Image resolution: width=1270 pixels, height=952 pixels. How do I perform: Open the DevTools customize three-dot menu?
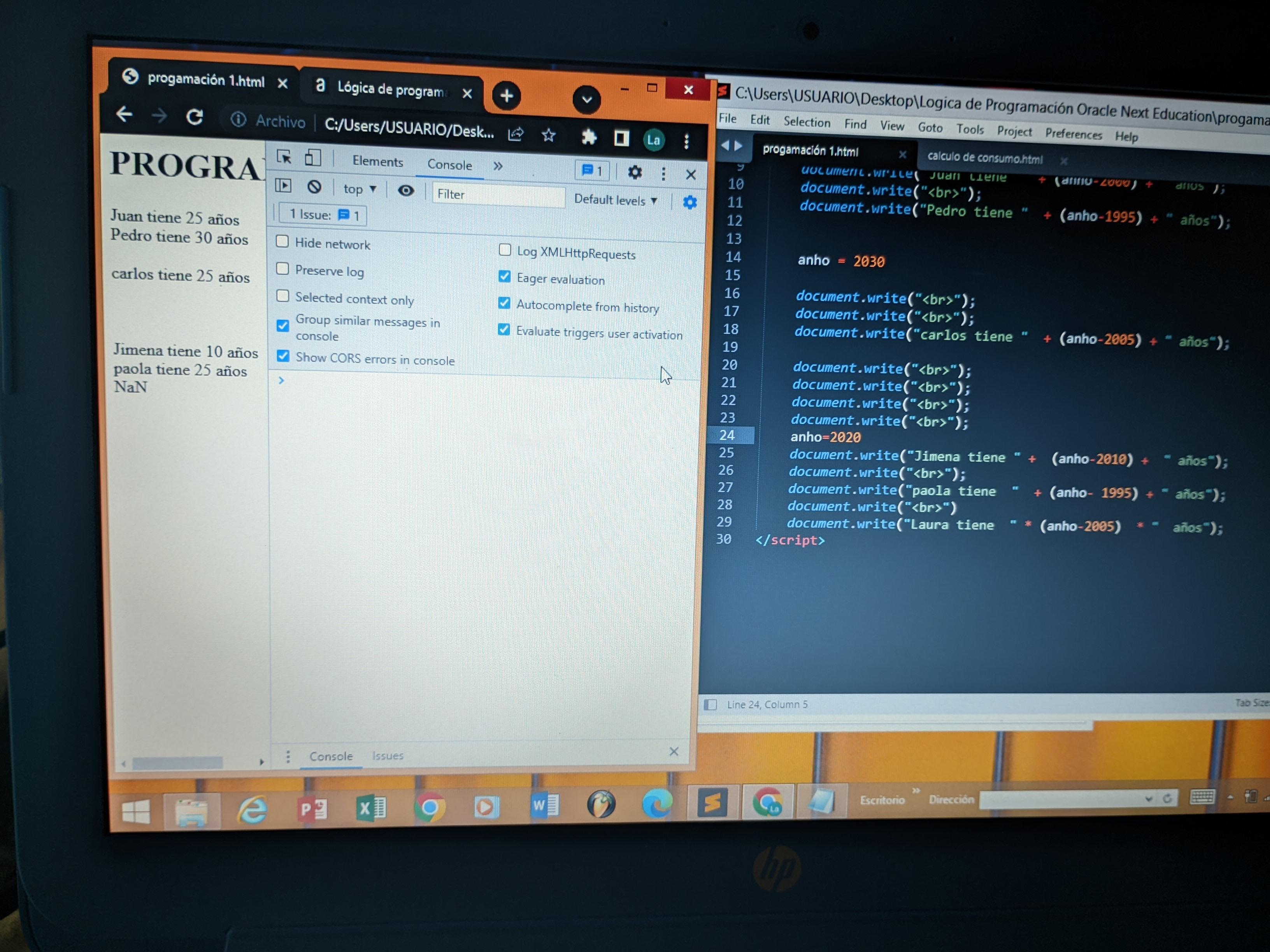pyautogui.click(x=663, y=173)
